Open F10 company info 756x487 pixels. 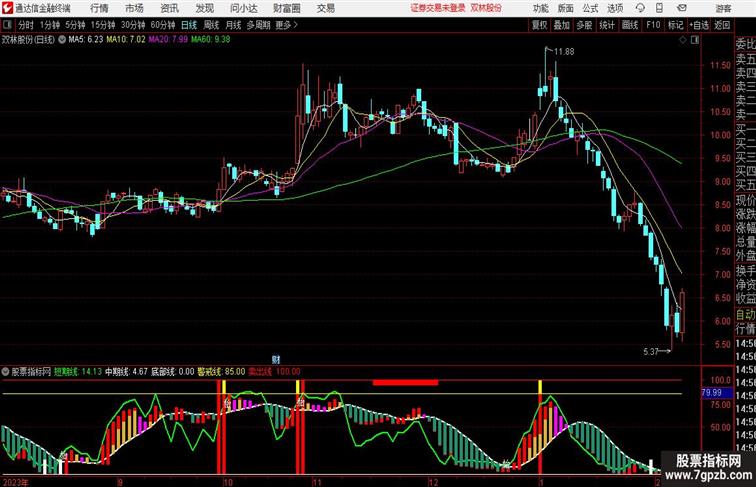(653, 25)
